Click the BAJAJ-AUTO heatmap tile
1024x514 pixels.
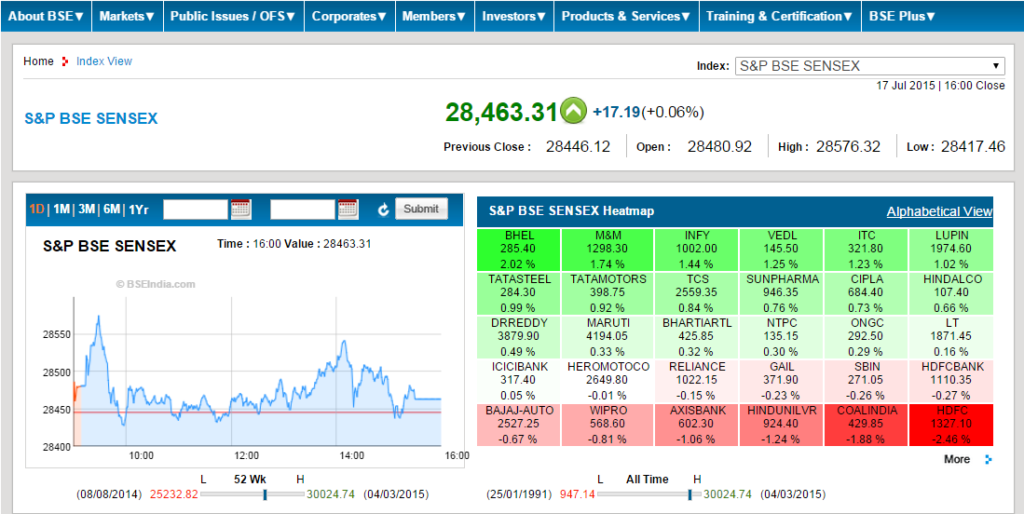click(519, 425)
